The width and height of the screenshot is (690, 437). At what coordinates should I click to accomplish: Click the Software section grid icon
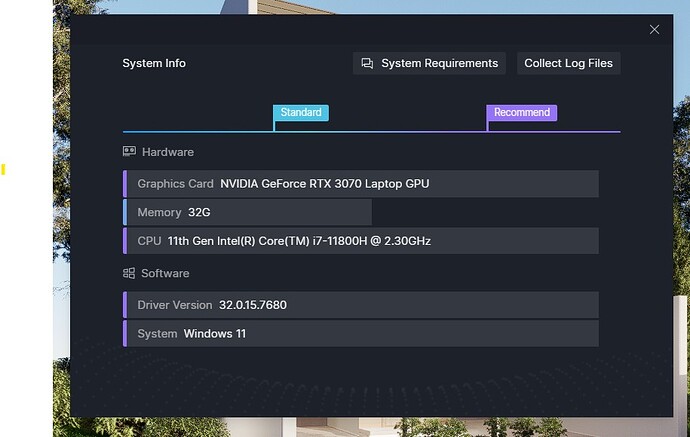pyautogui.click(x=129, y=273)
